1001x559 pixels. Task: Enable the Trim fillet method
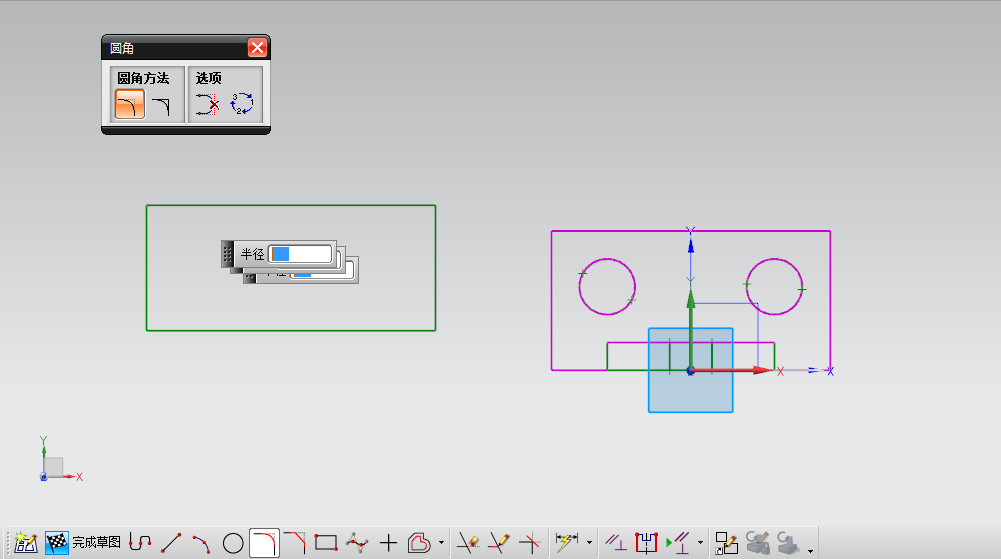(x=130, y=104)
